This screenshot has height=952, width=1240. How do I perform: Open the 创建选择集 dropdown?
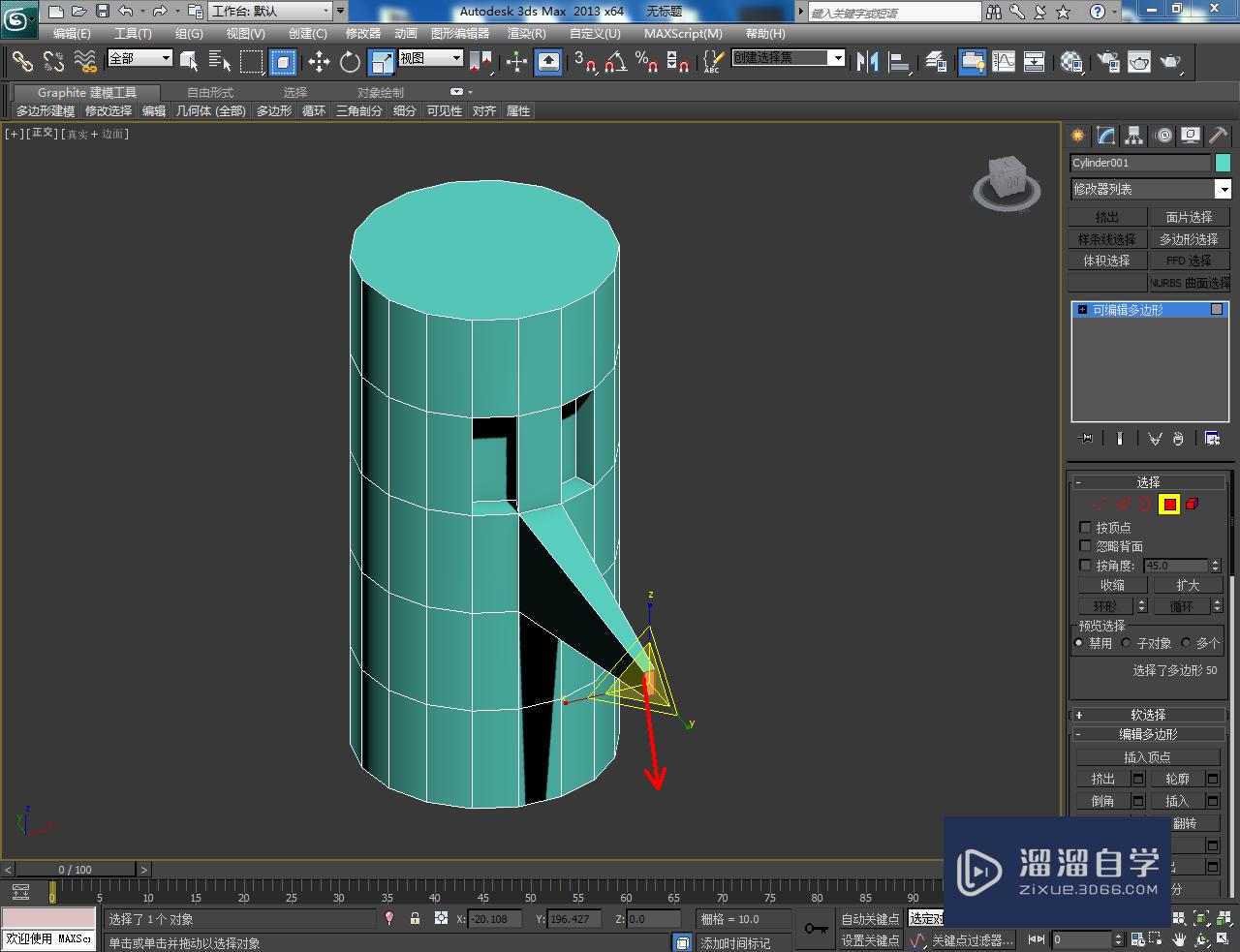789,58
